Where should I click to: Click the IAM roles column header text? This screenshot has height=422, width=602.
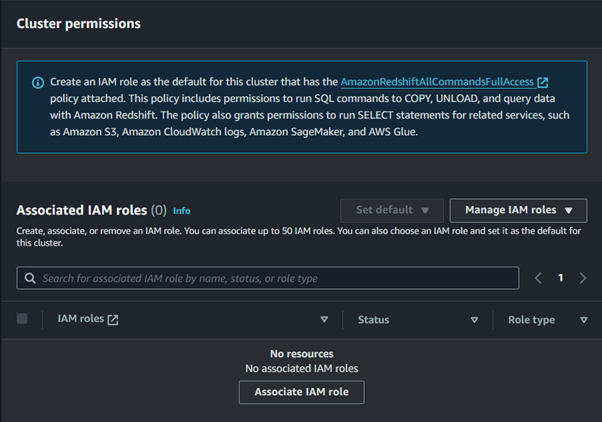[x=81, y=319]
